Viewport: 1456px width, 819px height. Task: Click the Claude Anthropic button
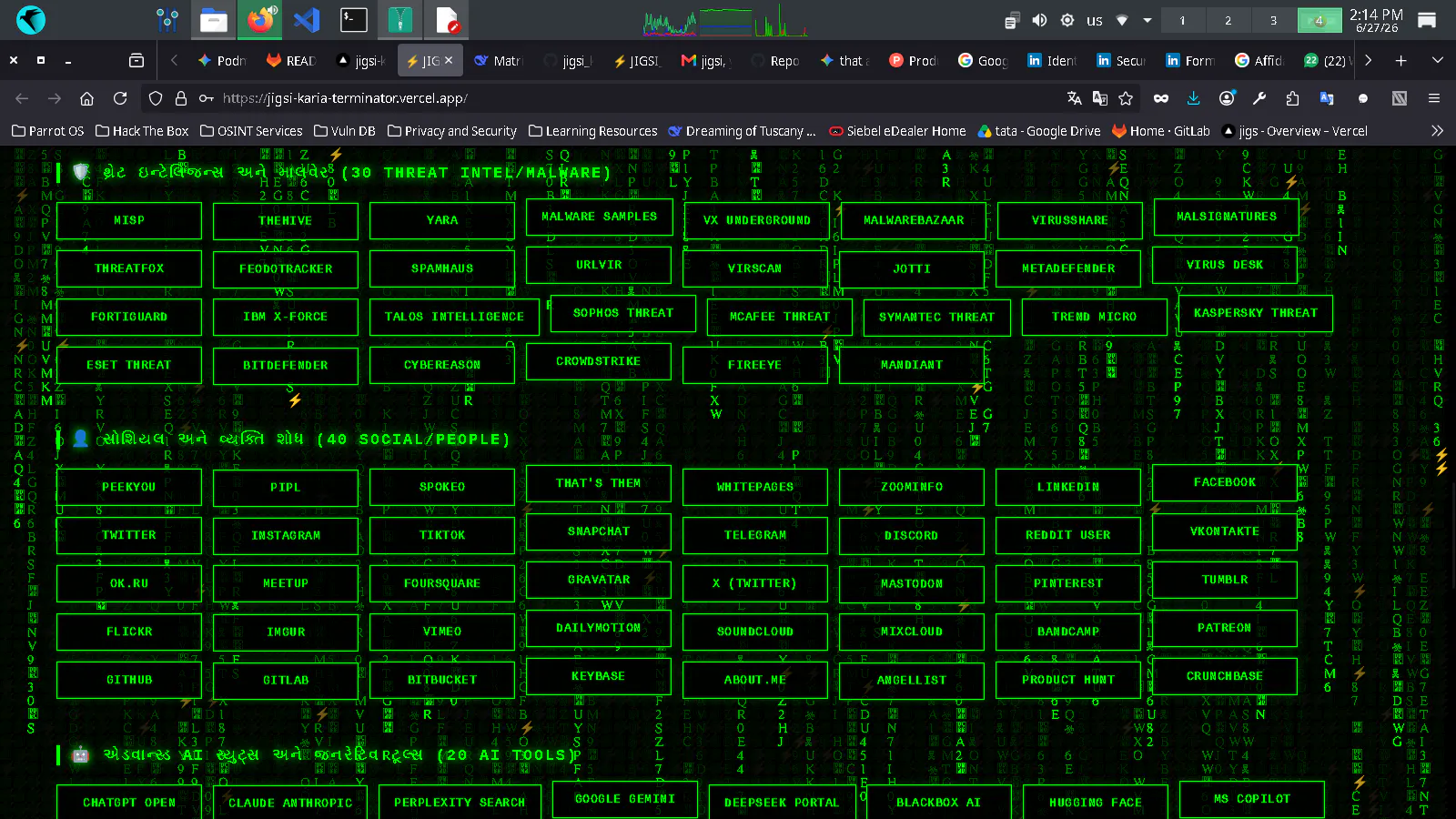tap(290, 803)
